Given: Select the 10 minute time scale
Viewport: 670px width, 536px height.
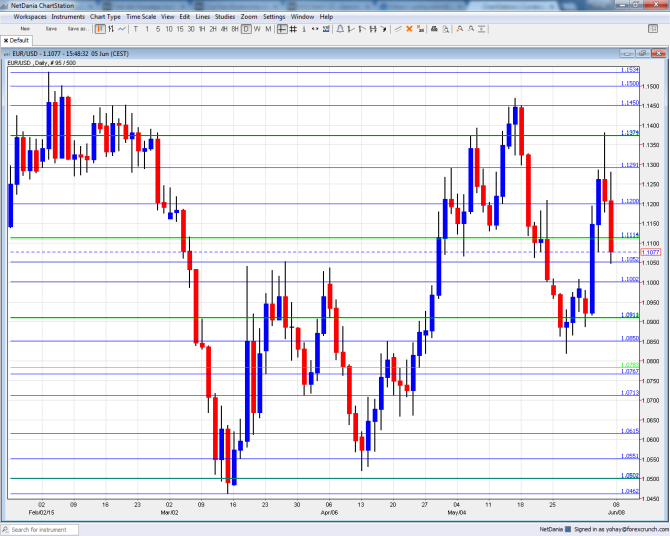Looking at the screenshot, I should pos(169,29).
